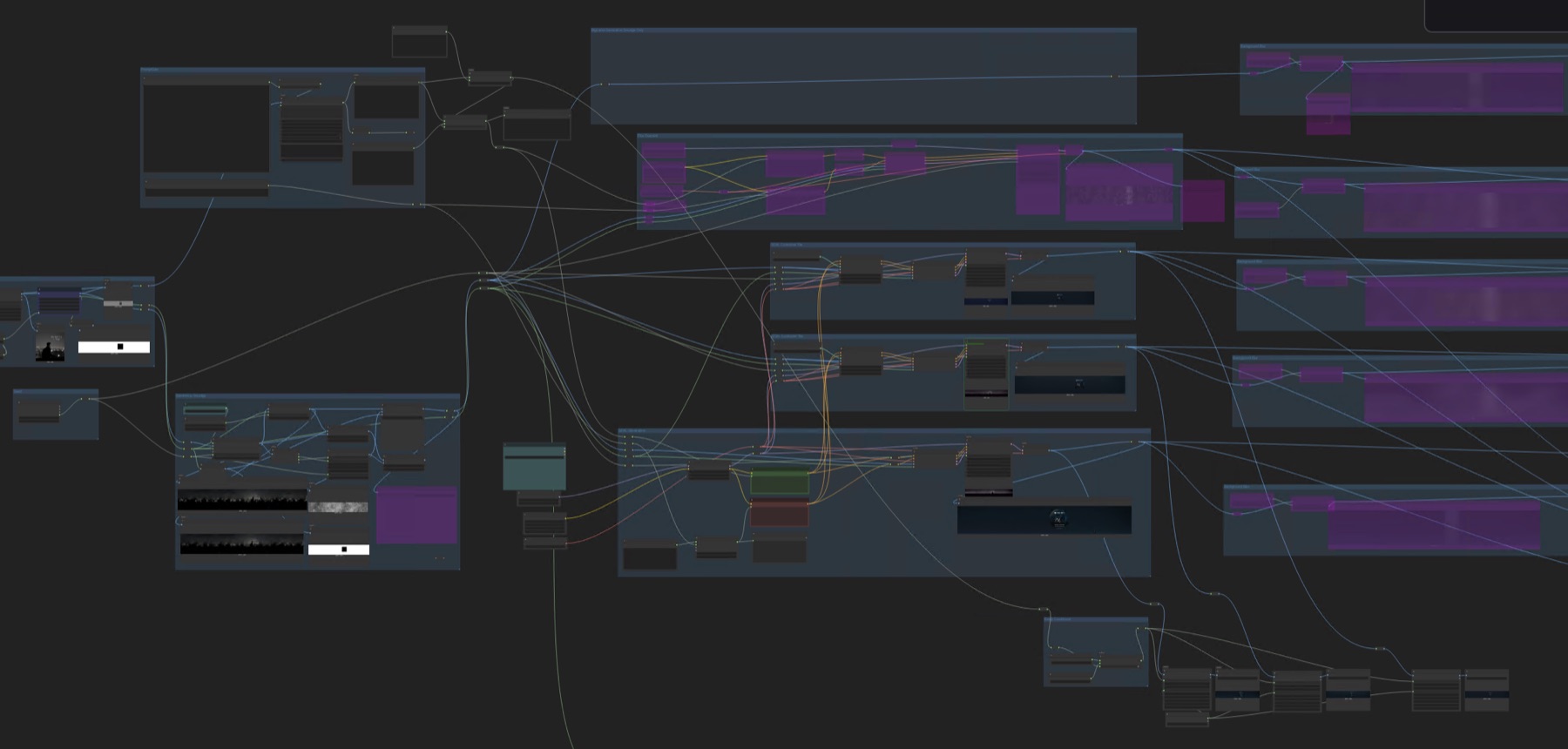Open widest dark image preview in bottom group
This screenshot has width=1568, height=749.
click(1044, 519)
